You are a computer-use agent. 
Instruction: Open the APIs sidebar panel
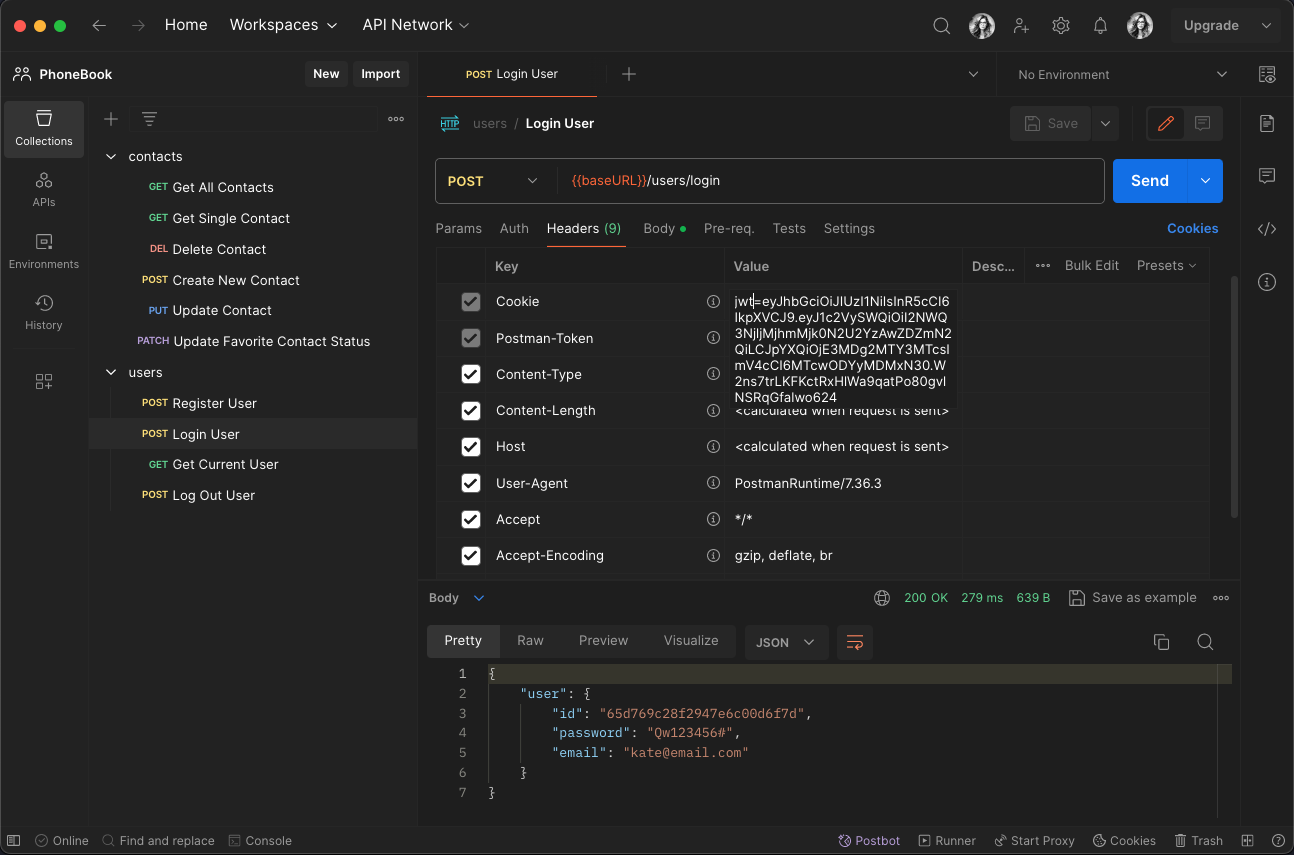coord(44,189)
